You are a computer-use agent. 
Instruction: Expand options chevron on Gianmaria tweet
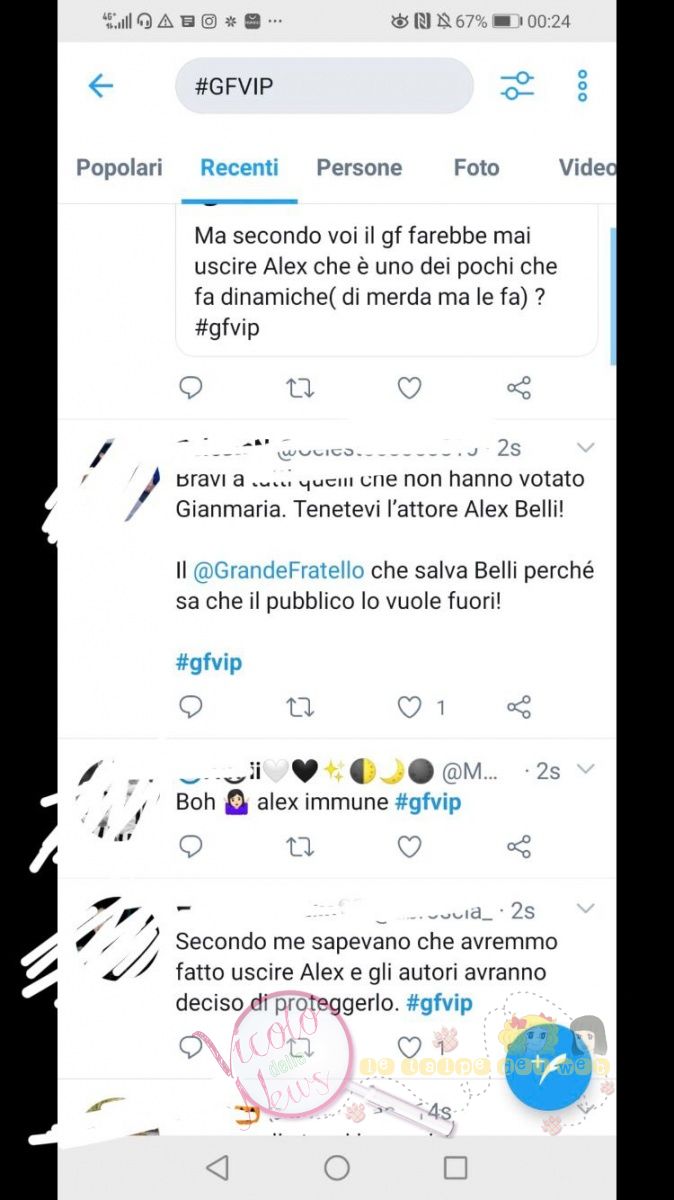586,447
